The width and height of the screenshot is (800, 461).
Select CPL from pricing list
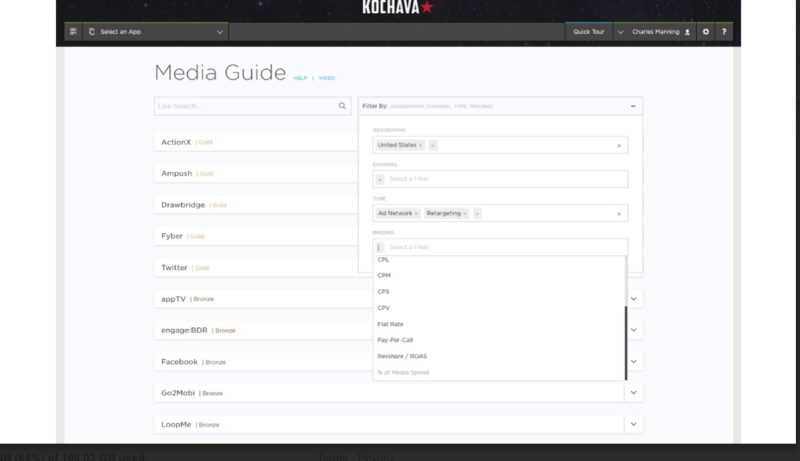pos(383,260)
